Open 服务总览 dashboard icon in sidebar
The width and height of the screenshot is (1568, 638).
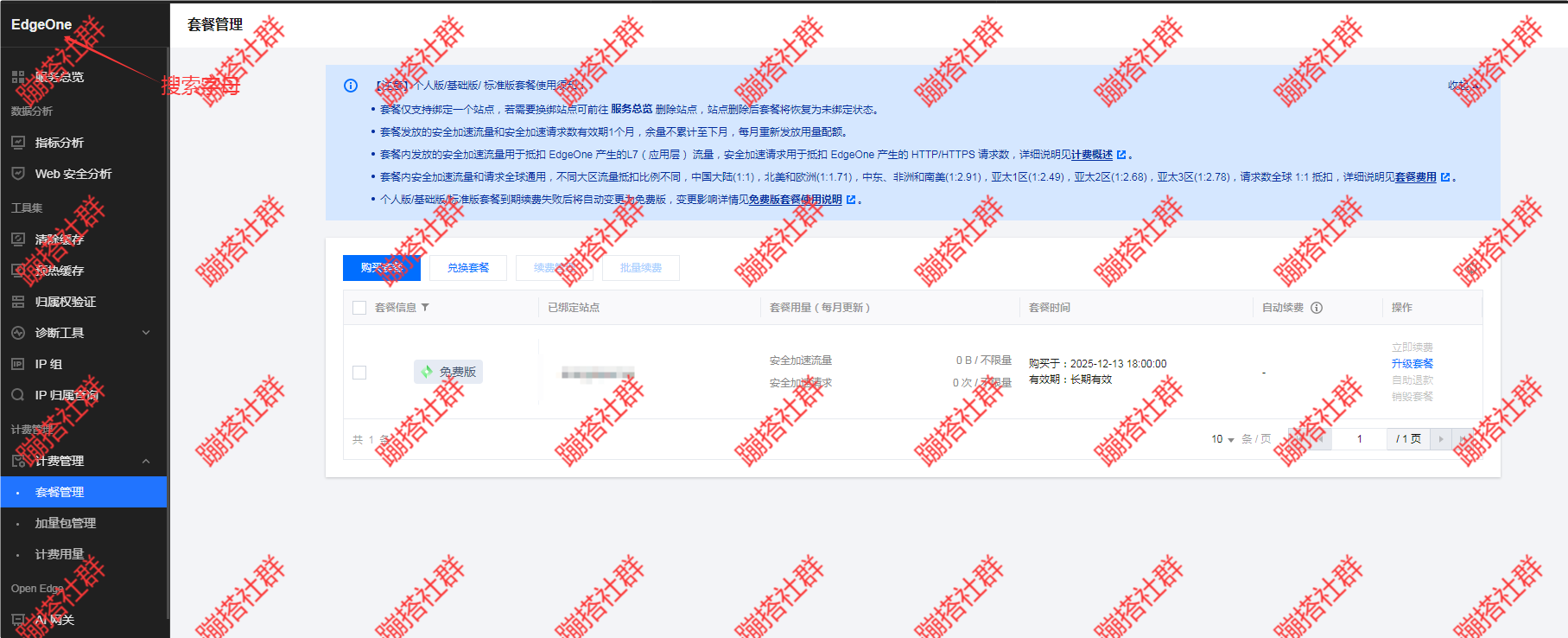18,77
